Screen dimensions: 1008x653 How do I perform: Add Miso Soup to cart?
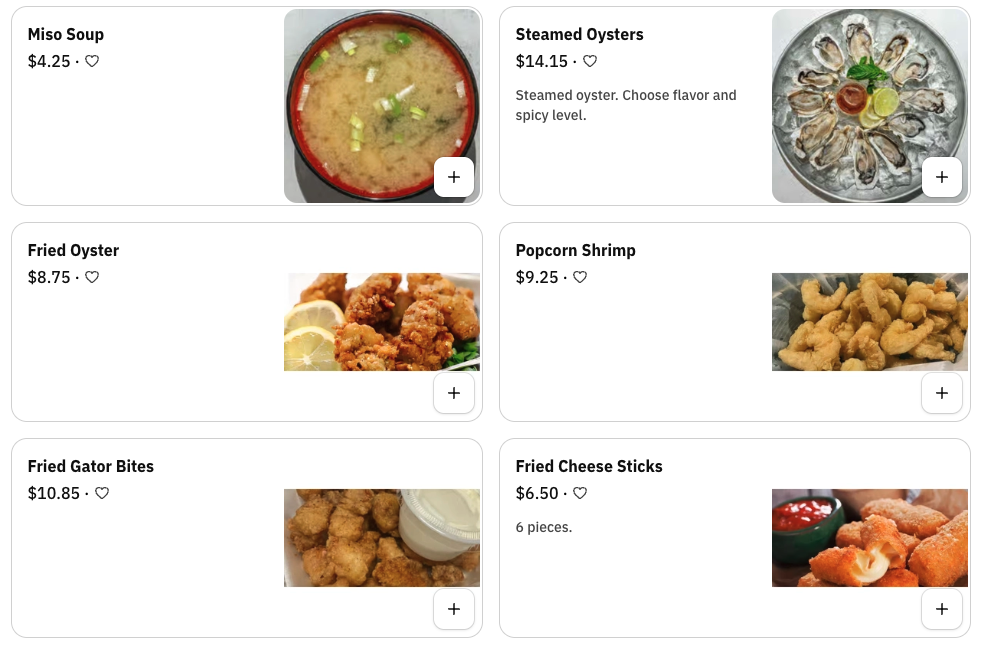point(454,177)
